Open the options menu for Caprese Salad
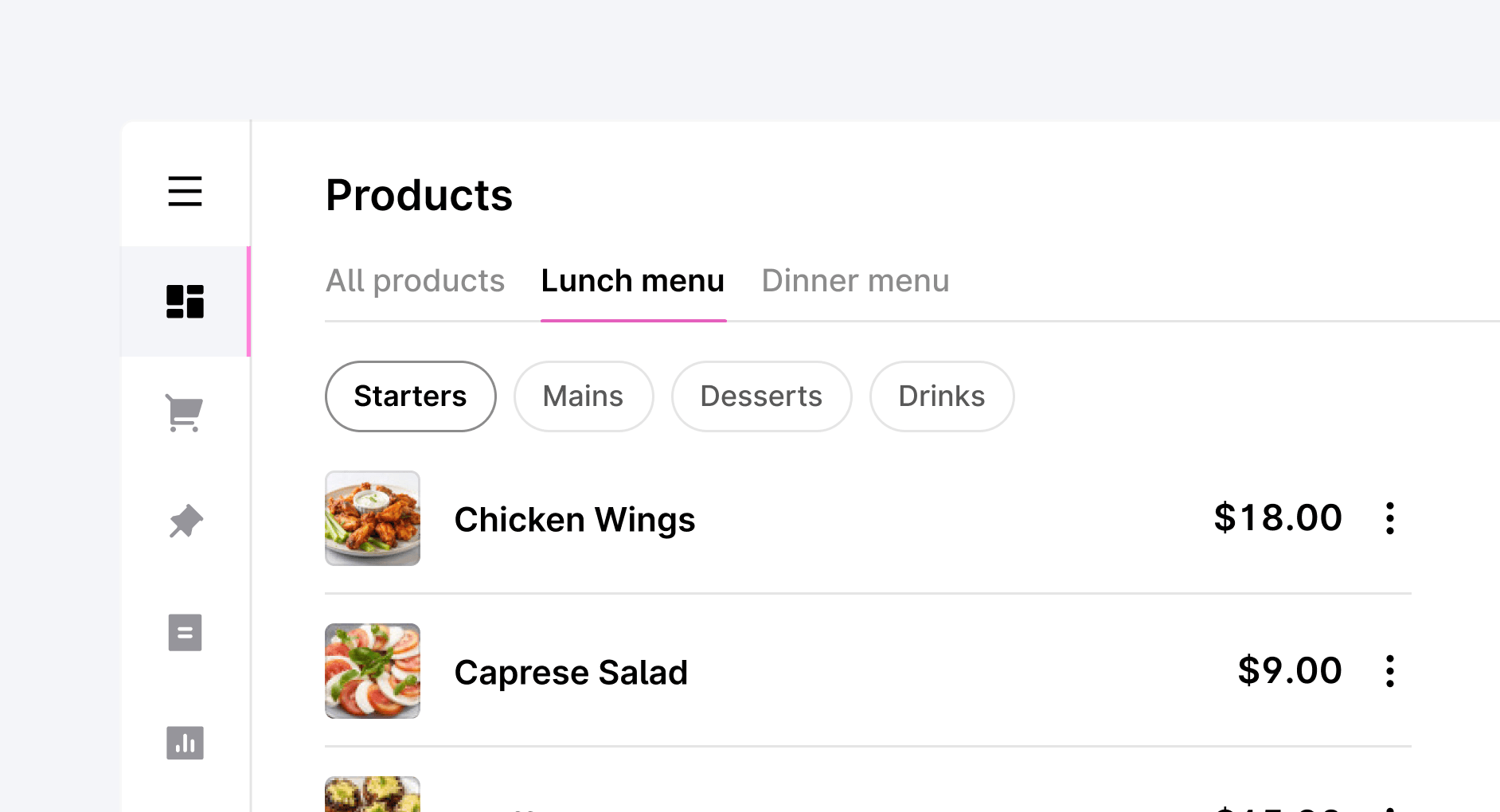The height and width of the screenshot is (812, 1500). (1390, 671)
